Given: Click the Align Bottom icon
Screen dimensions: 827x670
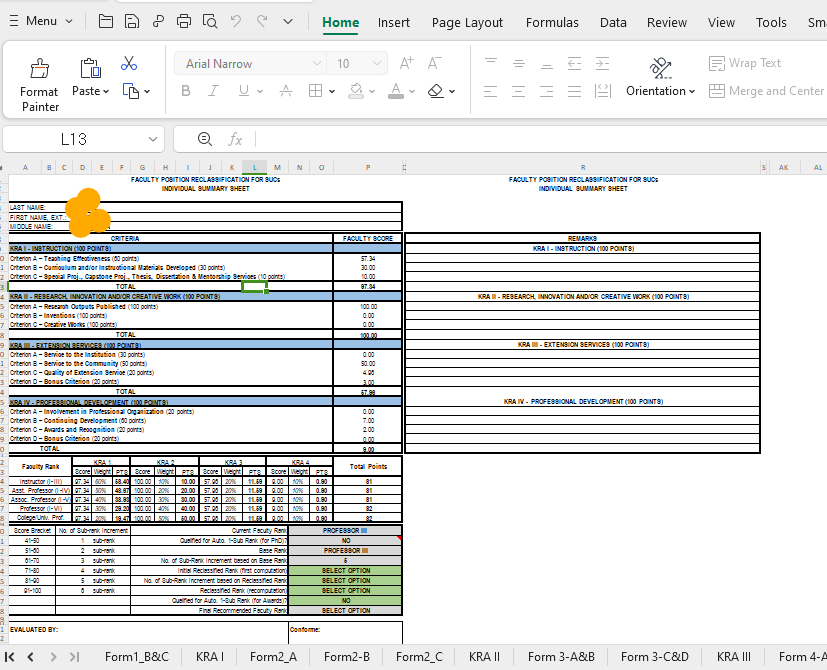Looking at the screenshot, I should pyautogui.click(x=547, y=63).
